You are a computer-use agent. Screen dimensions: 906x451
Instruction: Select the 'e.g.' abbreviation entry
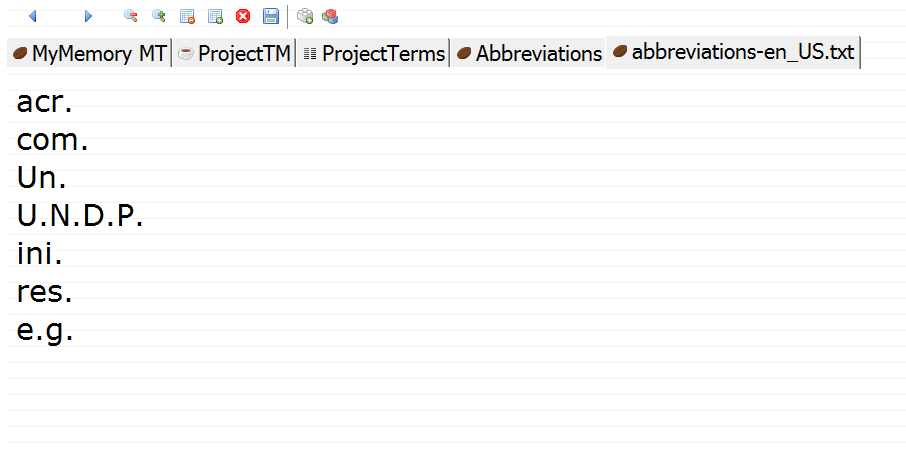click(45, 330)
